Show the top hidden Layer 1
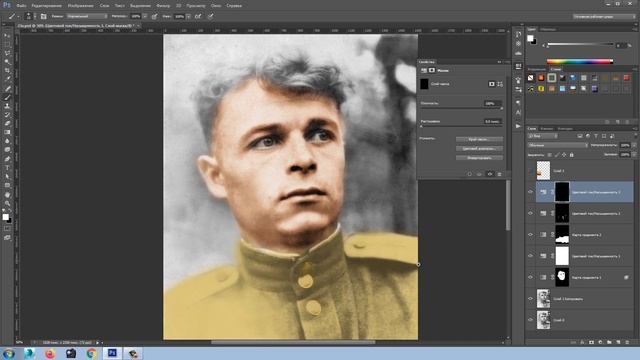The height and width of the screenshot is (360, 640). (x=531, y=171)
